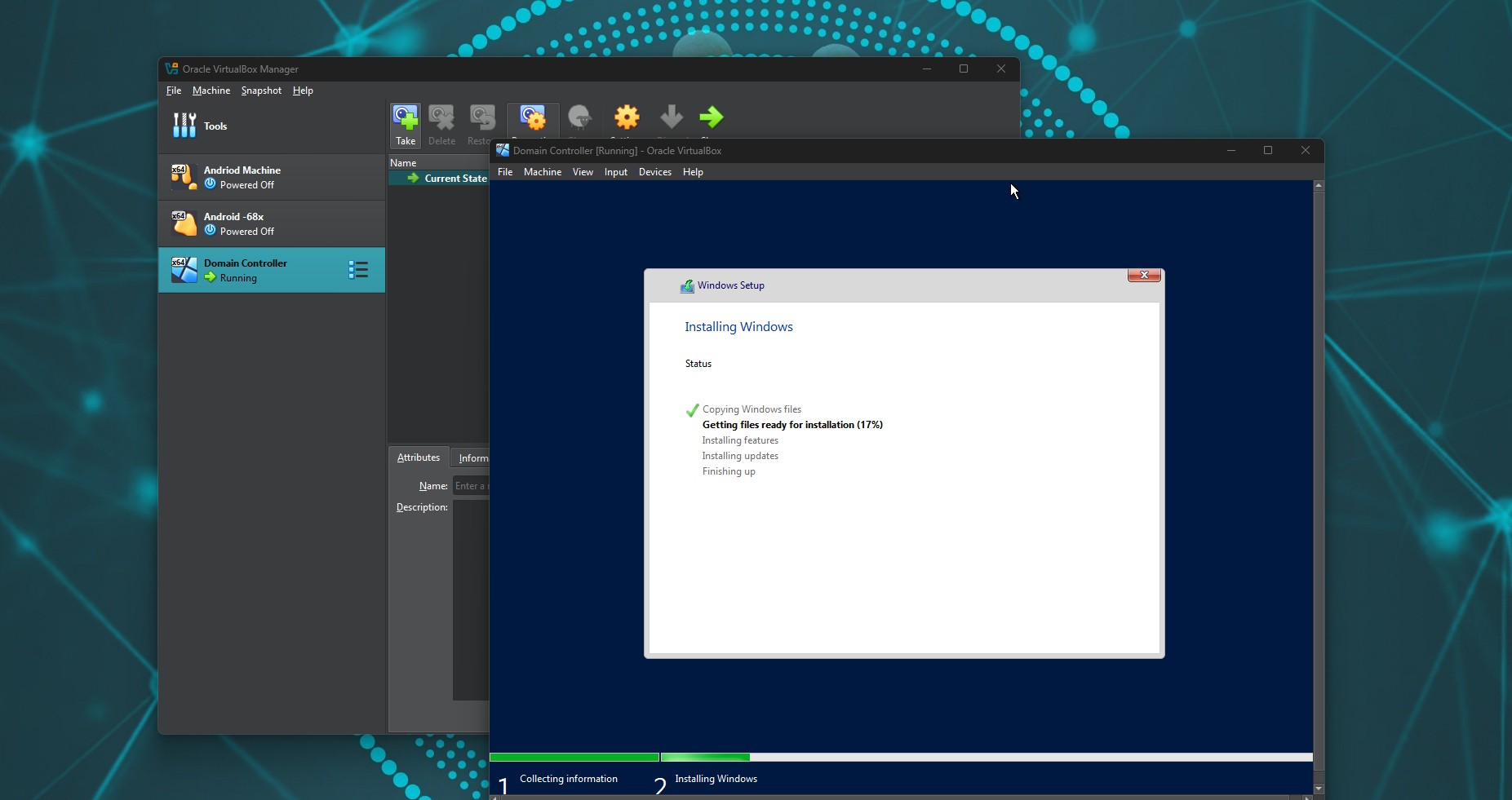Click 'Installing updates' status text

coord(740,456)
